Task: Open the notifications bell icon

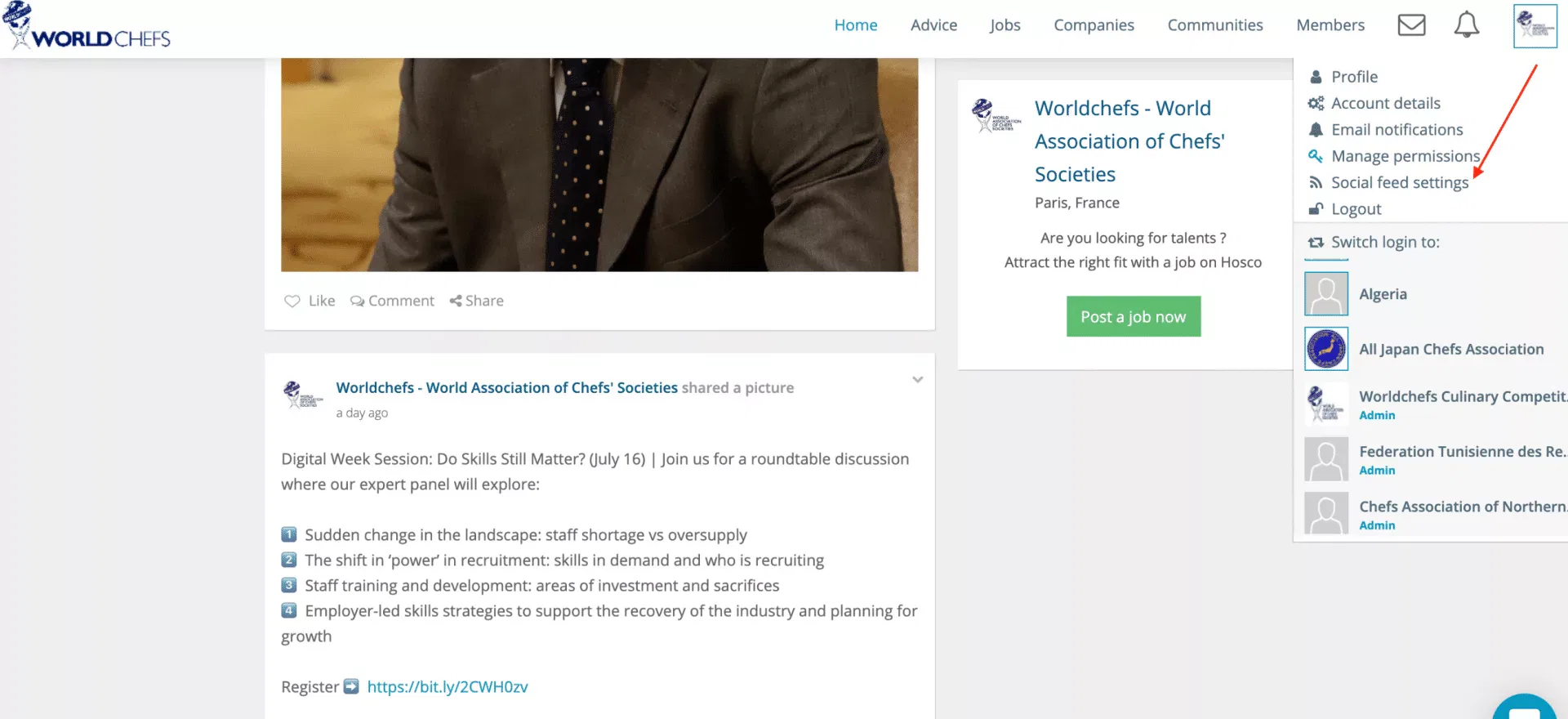Action: click(x=1466, y=25)
